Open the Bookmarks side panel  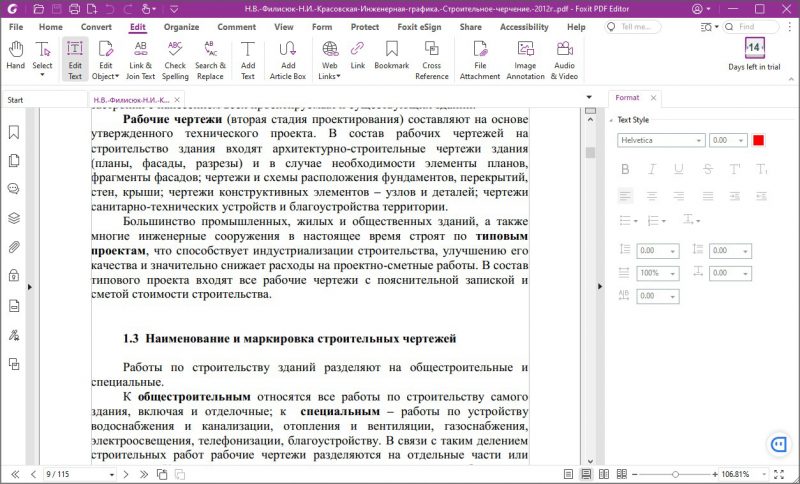tap(14, 133)
